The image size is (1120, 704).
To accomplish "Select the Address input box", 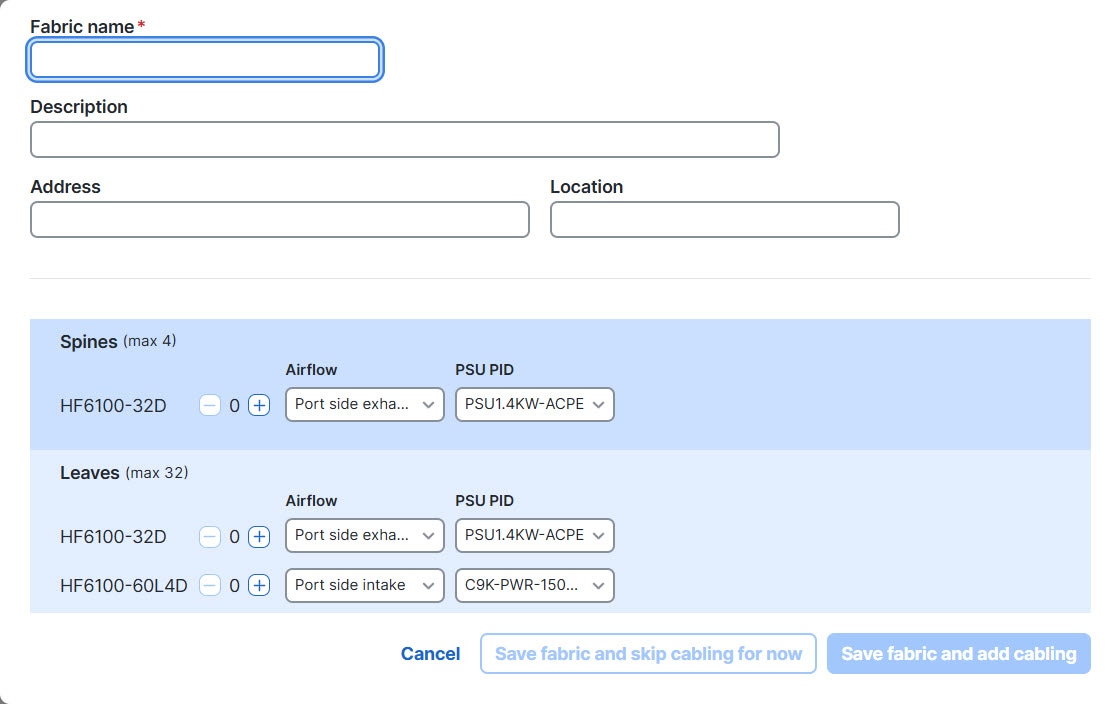I will (x=280, y=219).
